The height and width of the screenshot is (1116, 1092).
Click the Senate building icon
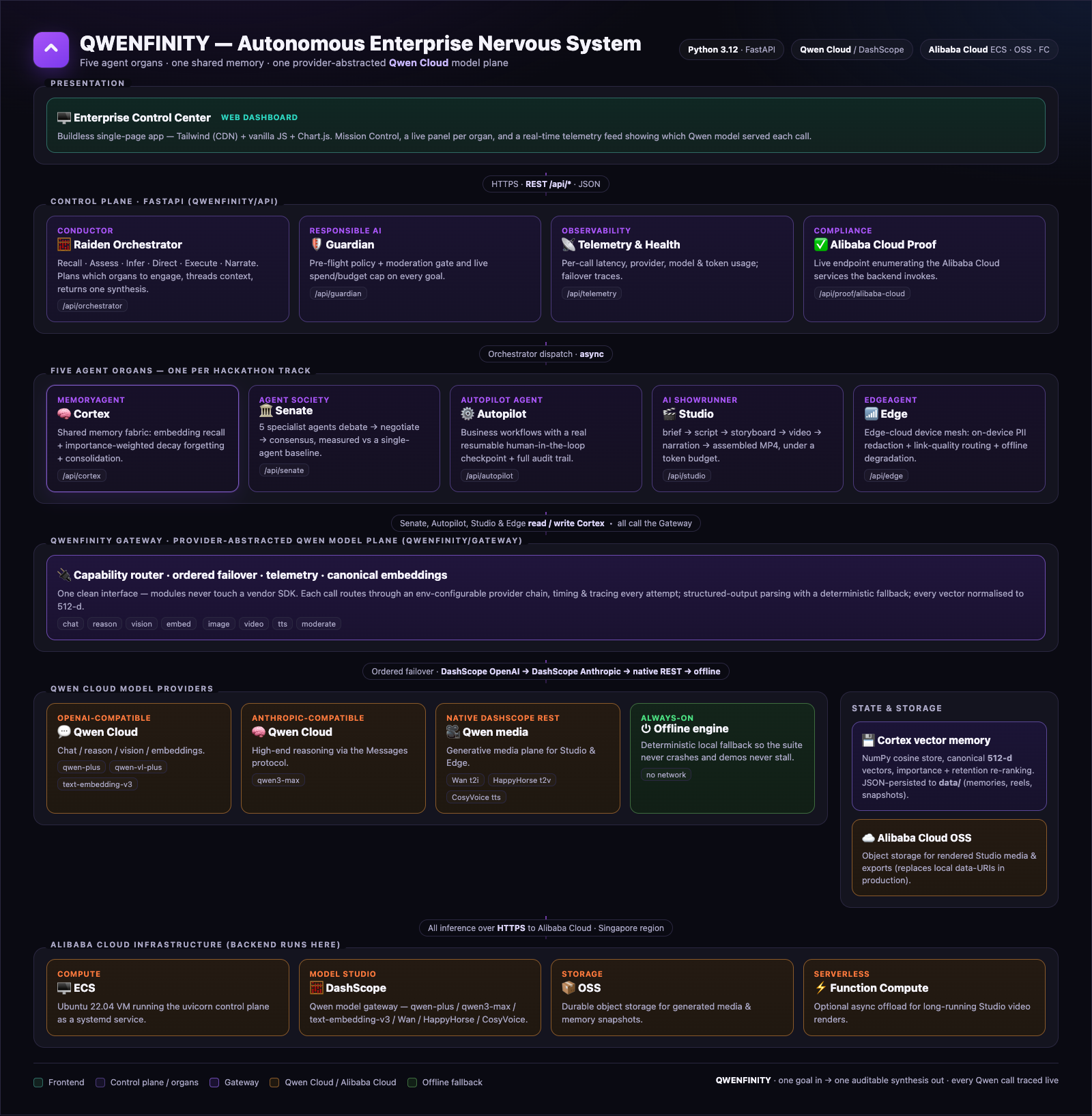[266, 411]
